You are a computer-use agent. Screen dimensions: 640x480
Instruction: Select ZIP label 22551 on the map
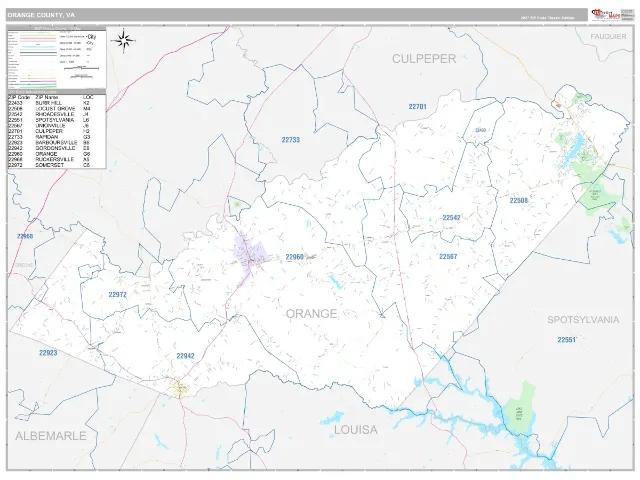tap(567, 340)
